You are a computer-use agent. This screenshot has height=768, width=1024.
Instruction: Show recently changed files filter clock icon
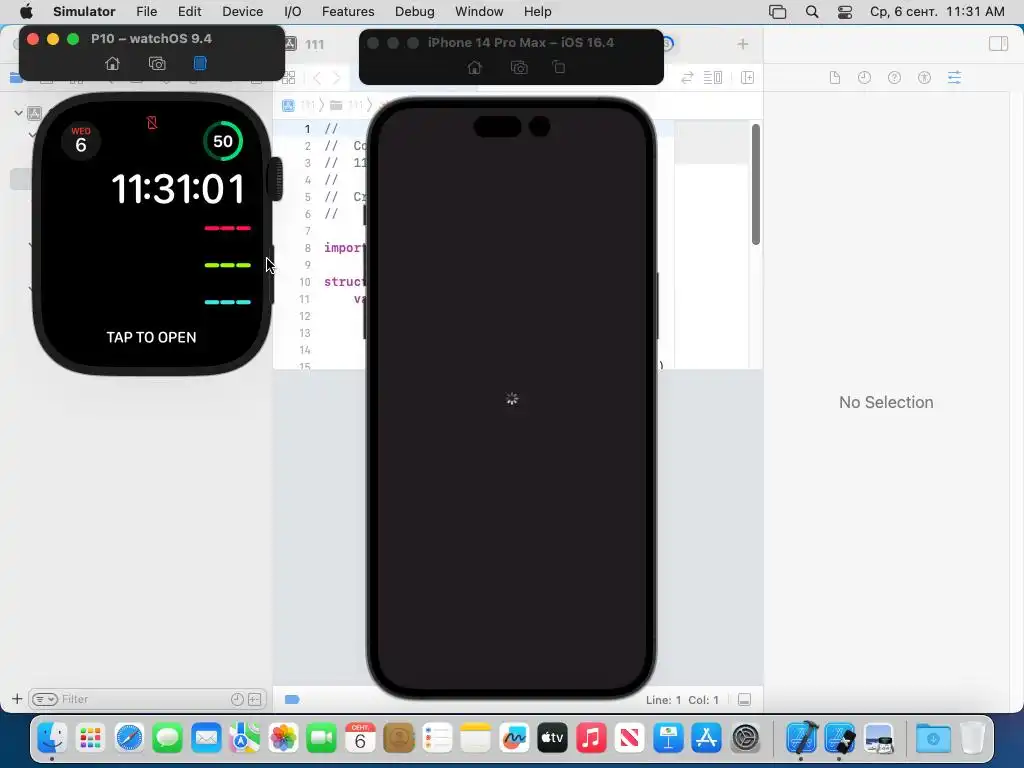click(237, 699)
